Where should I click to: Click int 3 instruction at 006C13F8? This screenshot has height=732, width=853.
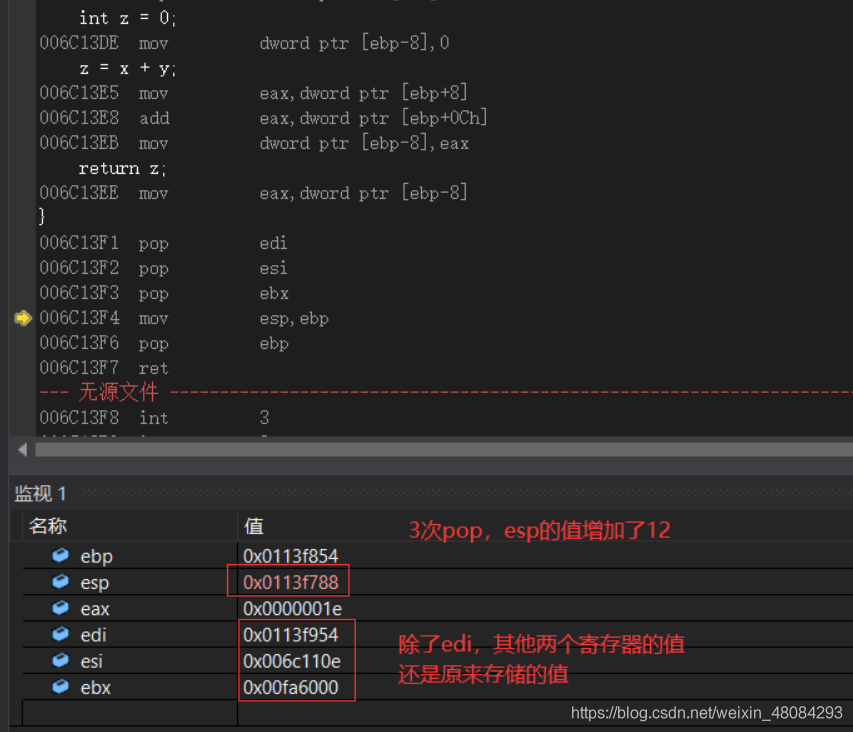pyautogui.click(x=154, y=418)
